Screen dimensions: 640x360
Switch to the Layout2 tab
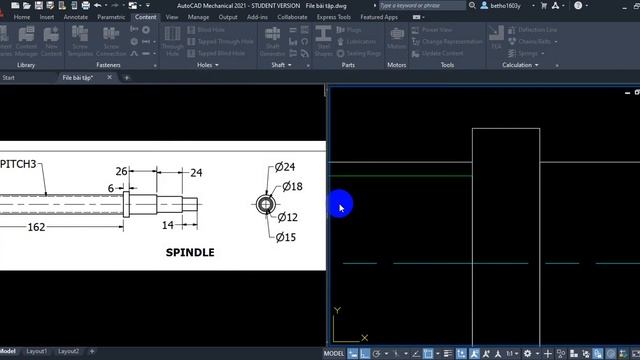[x=68, y=351]
